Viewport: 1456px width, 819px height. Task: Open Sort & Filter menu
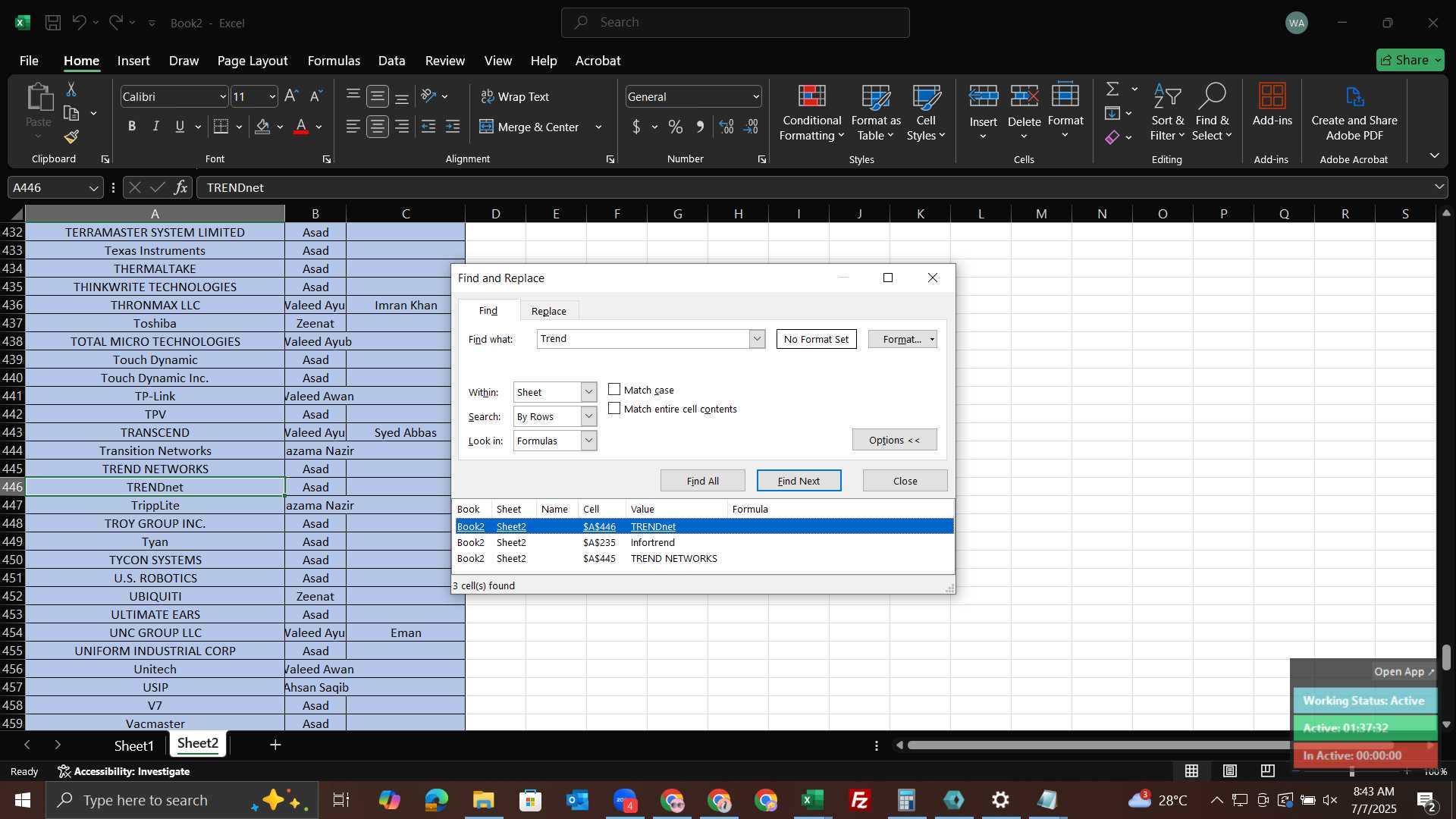point(1167,113)
